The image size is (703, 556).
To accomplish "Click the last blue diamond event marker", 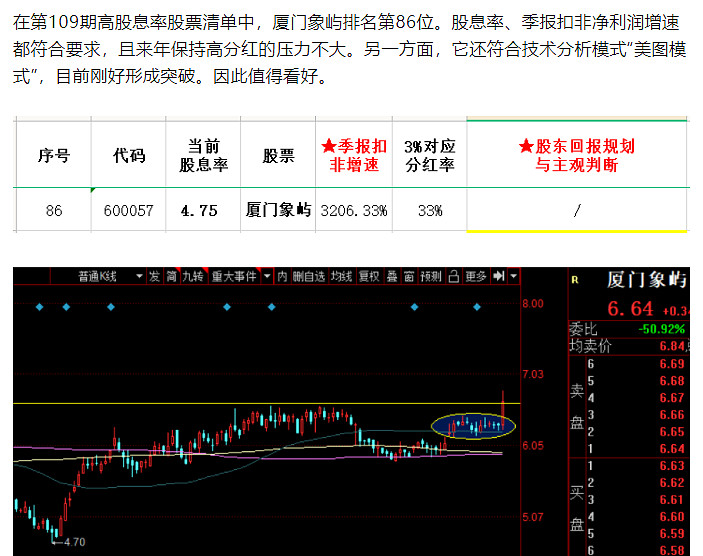I will pyautogui.click(x=477, y=307).
